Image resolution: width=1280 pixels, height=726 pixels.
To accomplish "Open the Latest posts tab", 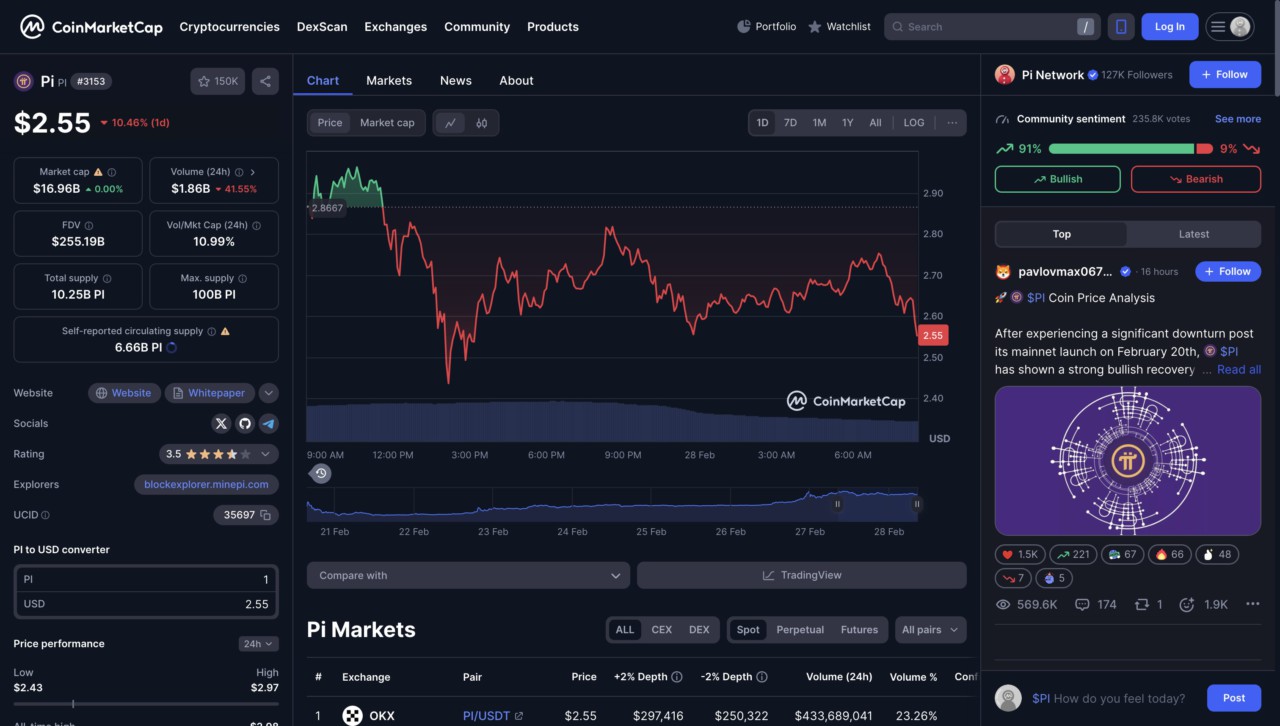I will click(x=1193, y=234).
